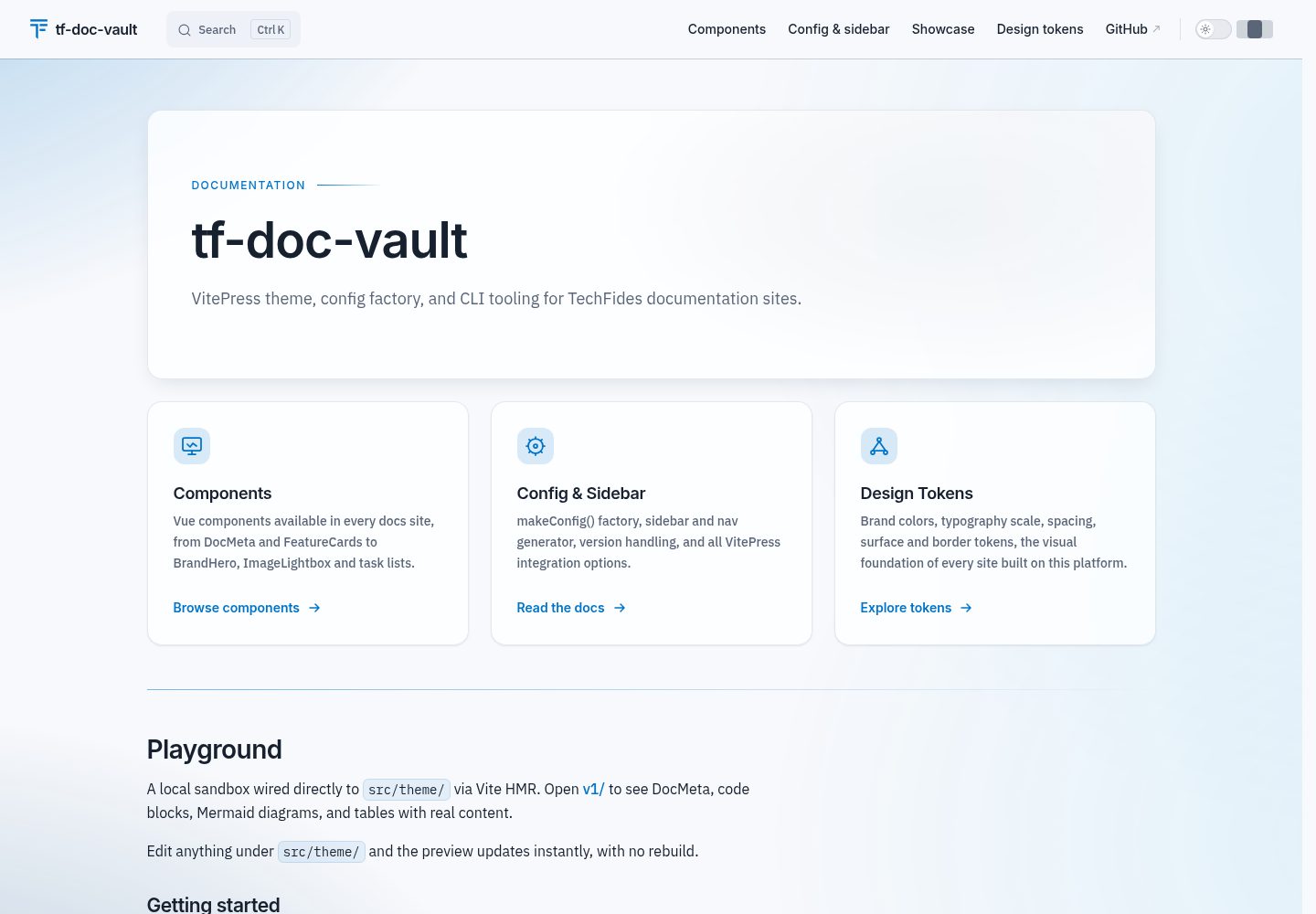Click the large tf-doc-vault hero title
The image size is (1316, 914).
pos(329,240)
